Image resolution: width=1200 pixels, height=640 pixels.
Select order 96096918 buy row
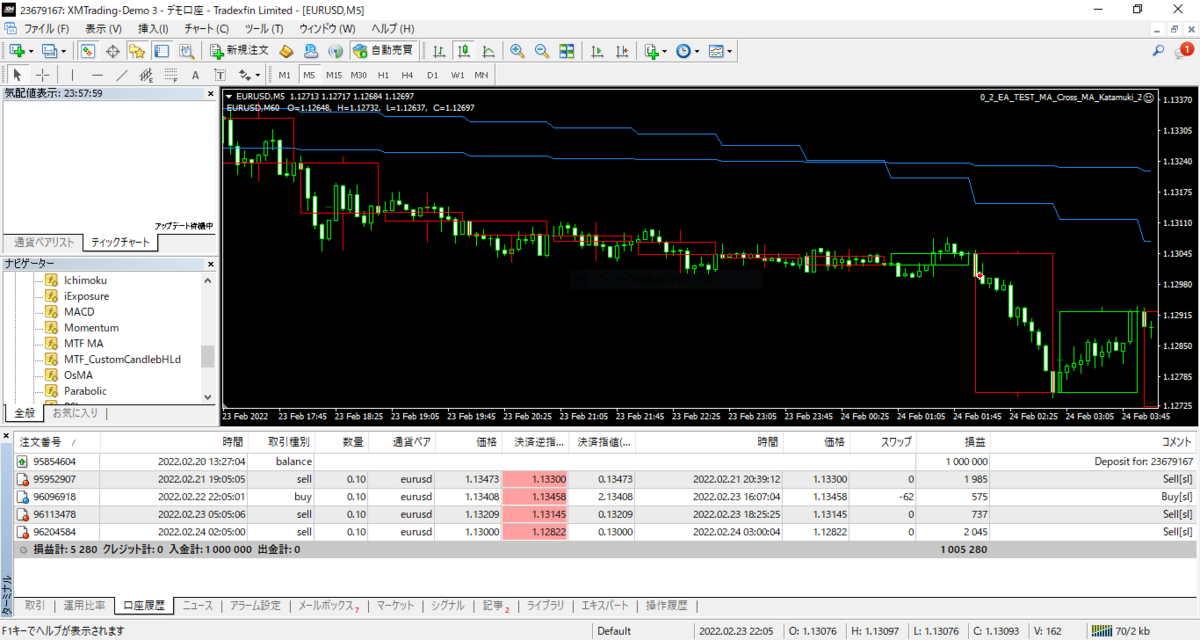point(606,496)
